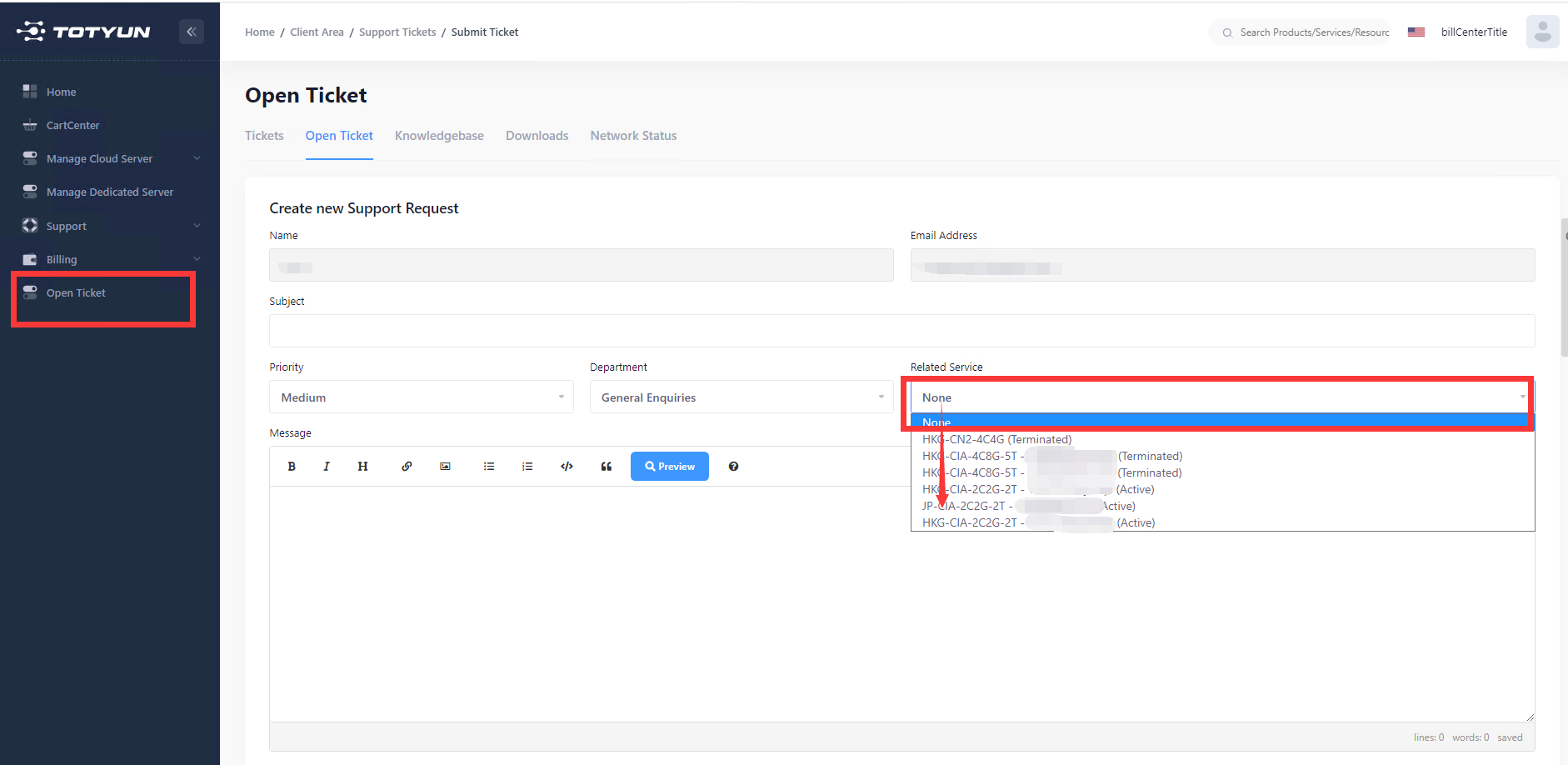The height and width of the screenshot is (765, 1568).
Task: Apply italic formatting in the editor
Action: [327, 467]
